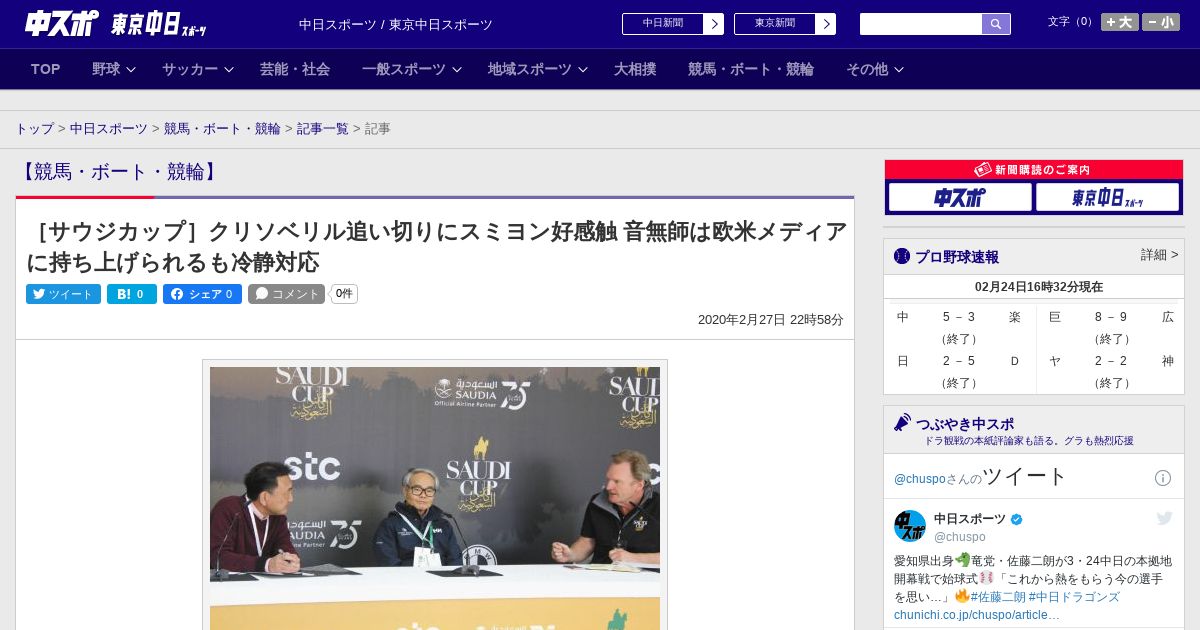Open the Saudi Cup press conference photo

click(x=435, y=497)
